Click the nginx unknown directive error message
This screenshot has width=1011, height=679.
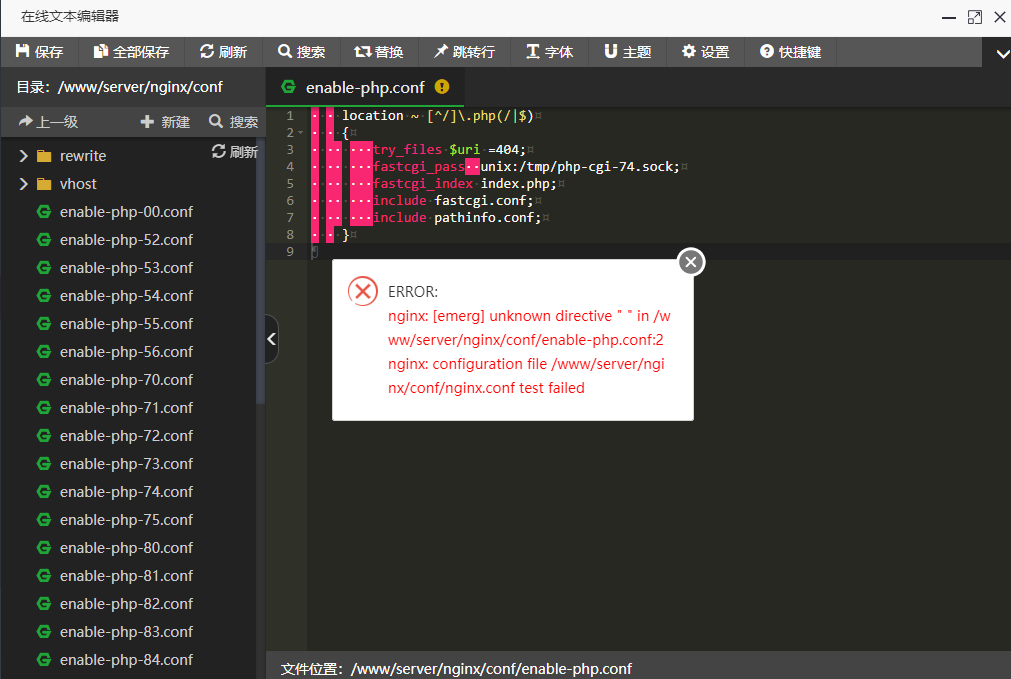529,328
